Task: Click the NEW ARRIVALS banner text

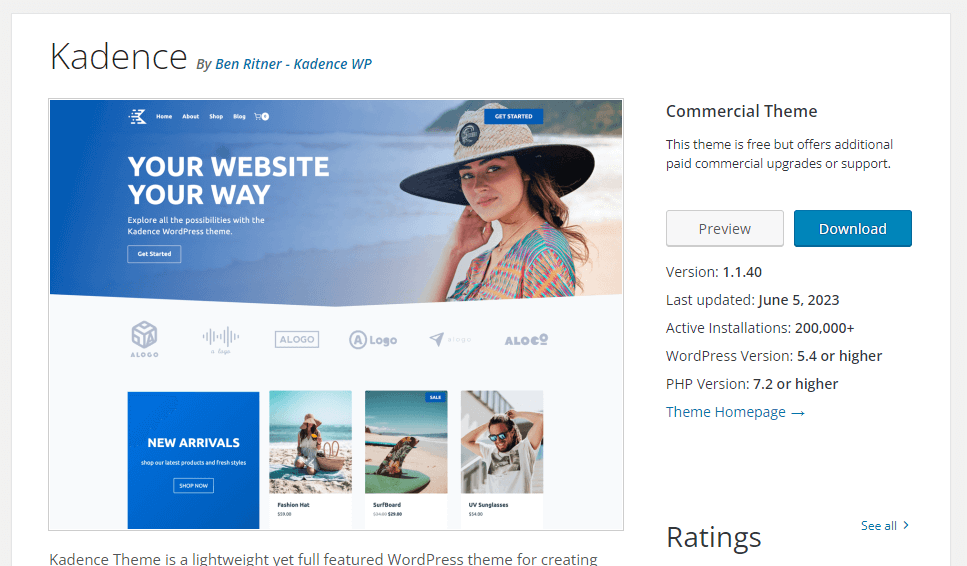Action: click(194, 443)
